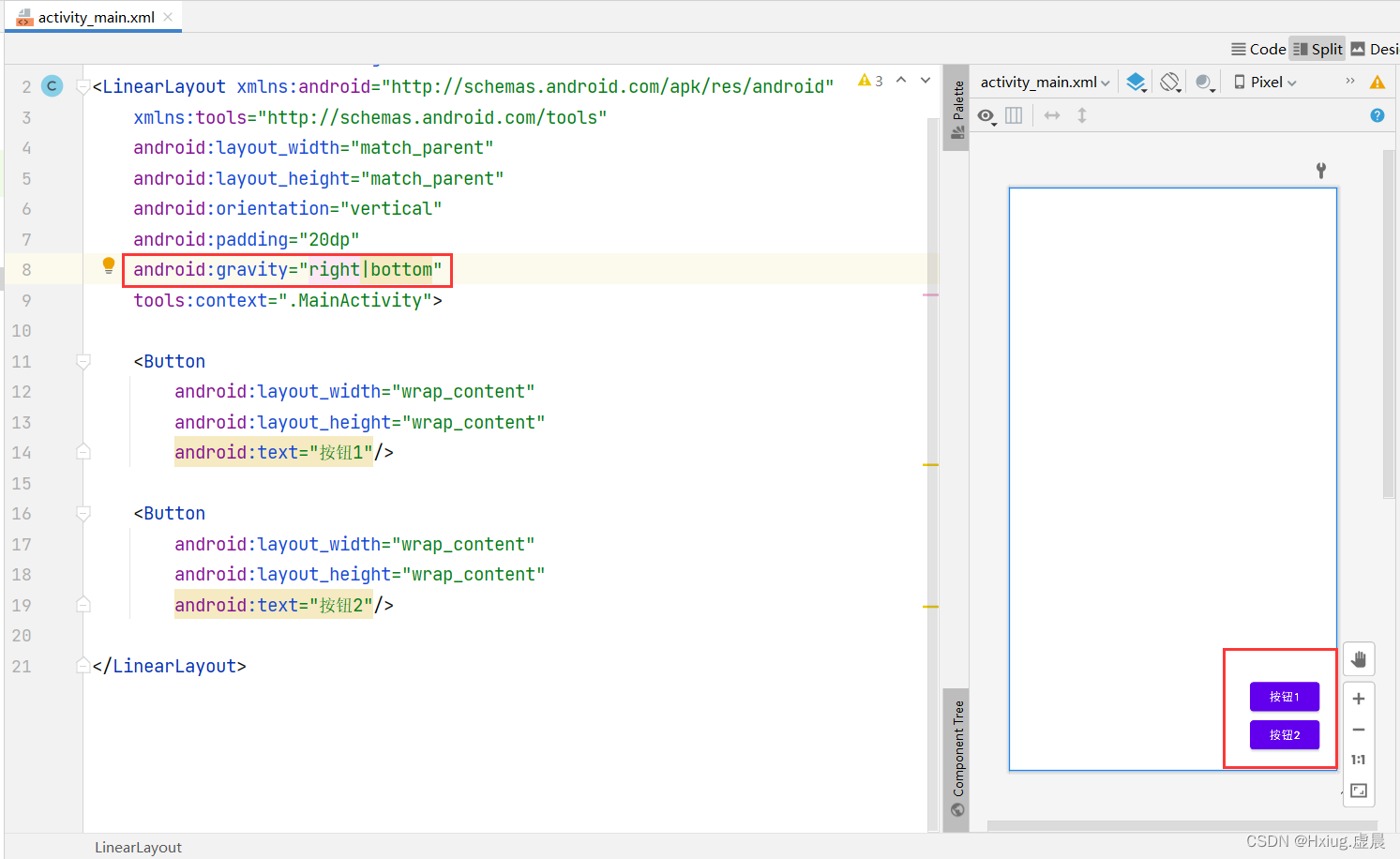Click fold marker beside closing LinearLayout tag
1400x859 pixels.
pyautogui.click(x=83, y=665)
